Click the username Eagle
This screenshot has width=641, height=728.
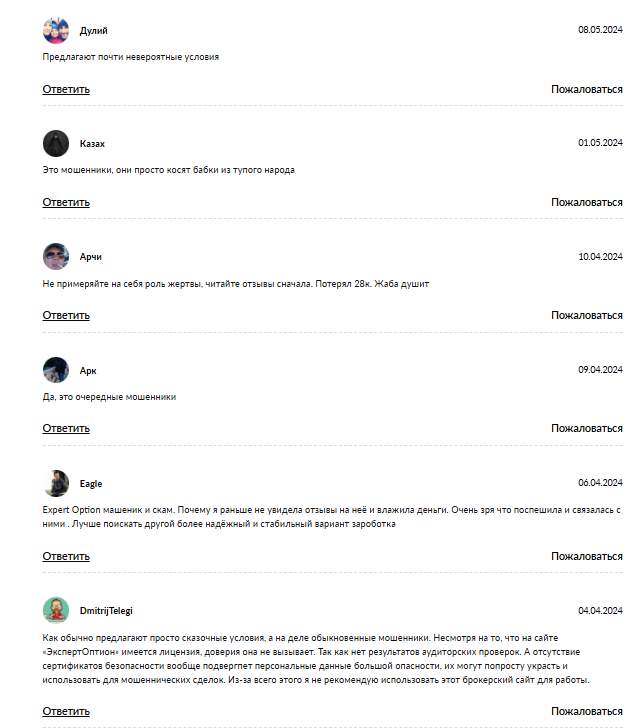(x=91, y=484)
